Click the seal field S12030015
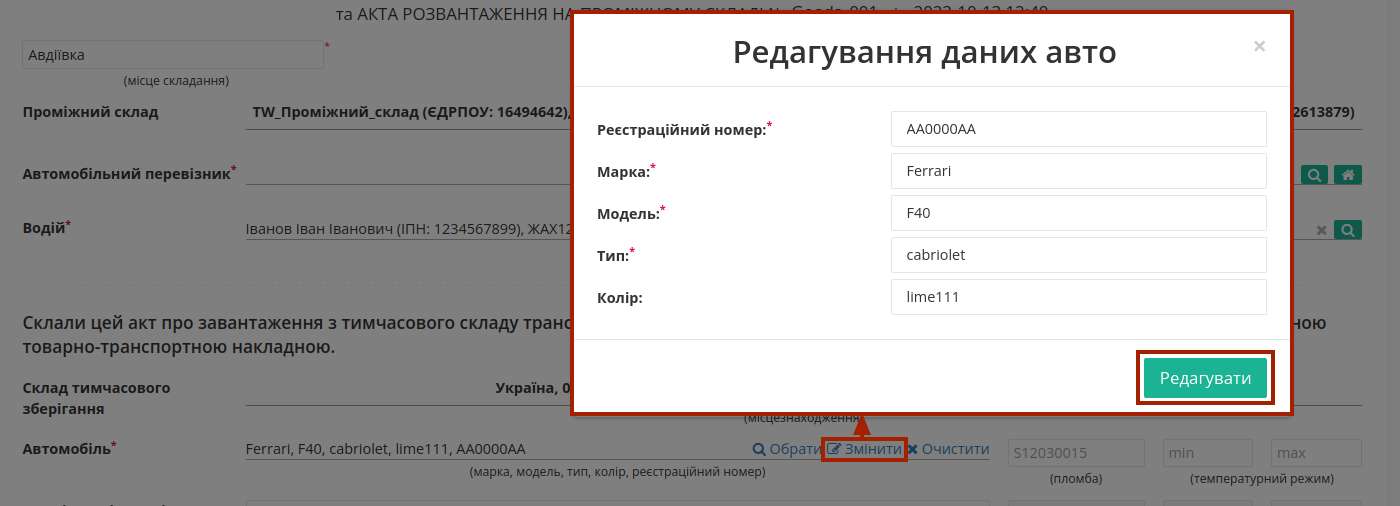 click(x=1076, y=453)
